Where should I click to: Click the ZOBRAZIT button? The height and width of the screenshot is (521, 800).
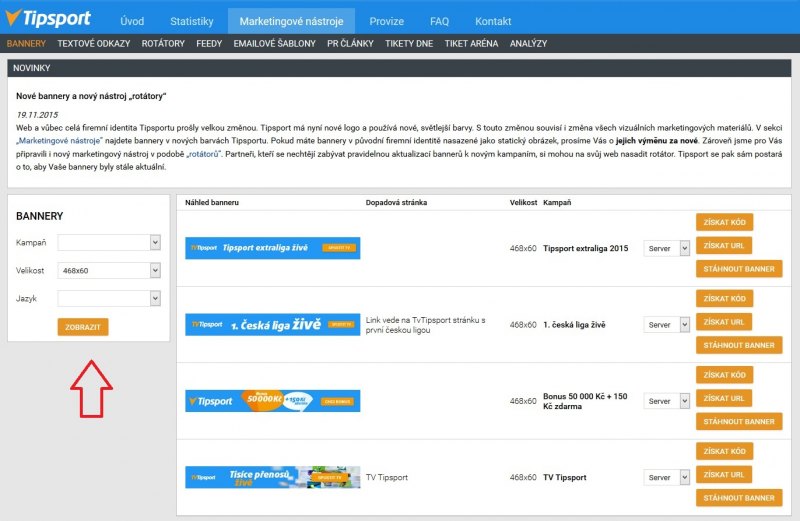coord(83,327)
